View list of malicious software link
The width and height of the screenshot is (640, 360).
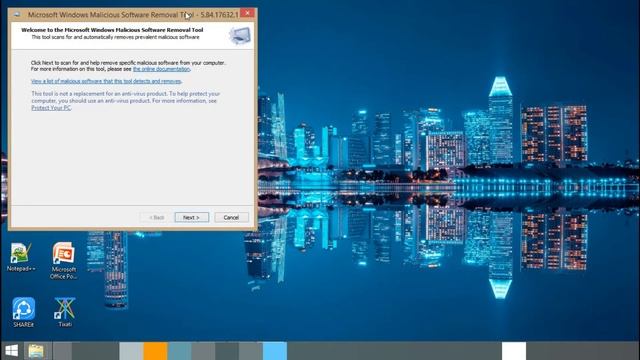(x=106, y=81)
